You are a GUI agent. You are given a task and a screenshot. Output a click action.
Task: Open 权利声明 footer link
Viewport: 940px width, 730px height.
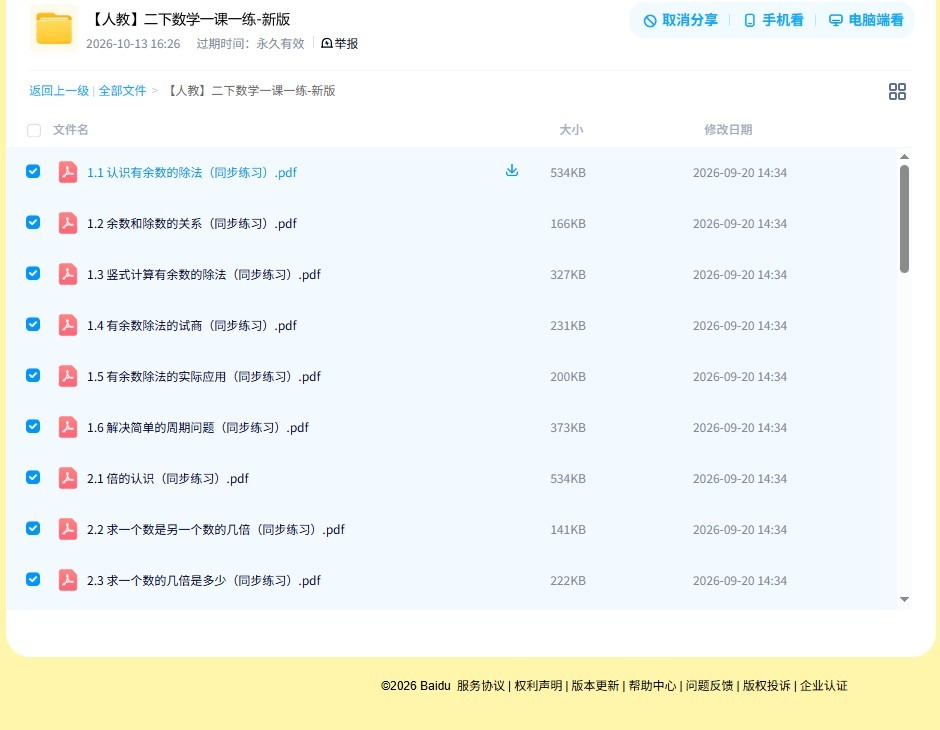point(538,686)
